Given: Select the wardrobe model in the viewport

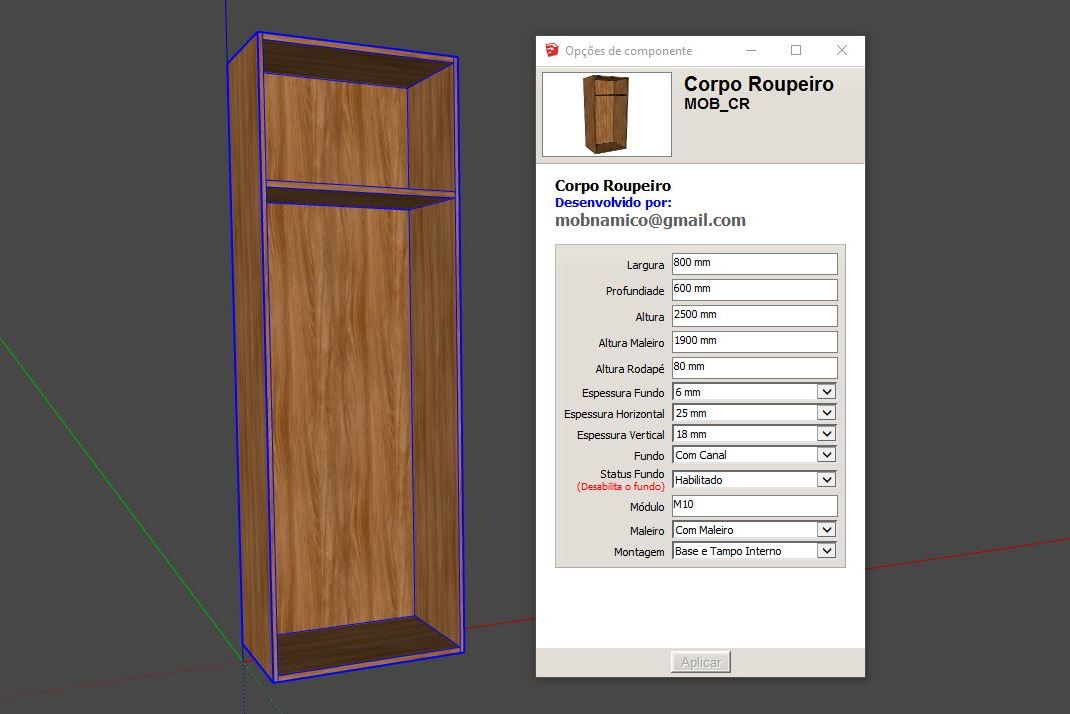Looking at the screenshot, I should click(340, 400).
